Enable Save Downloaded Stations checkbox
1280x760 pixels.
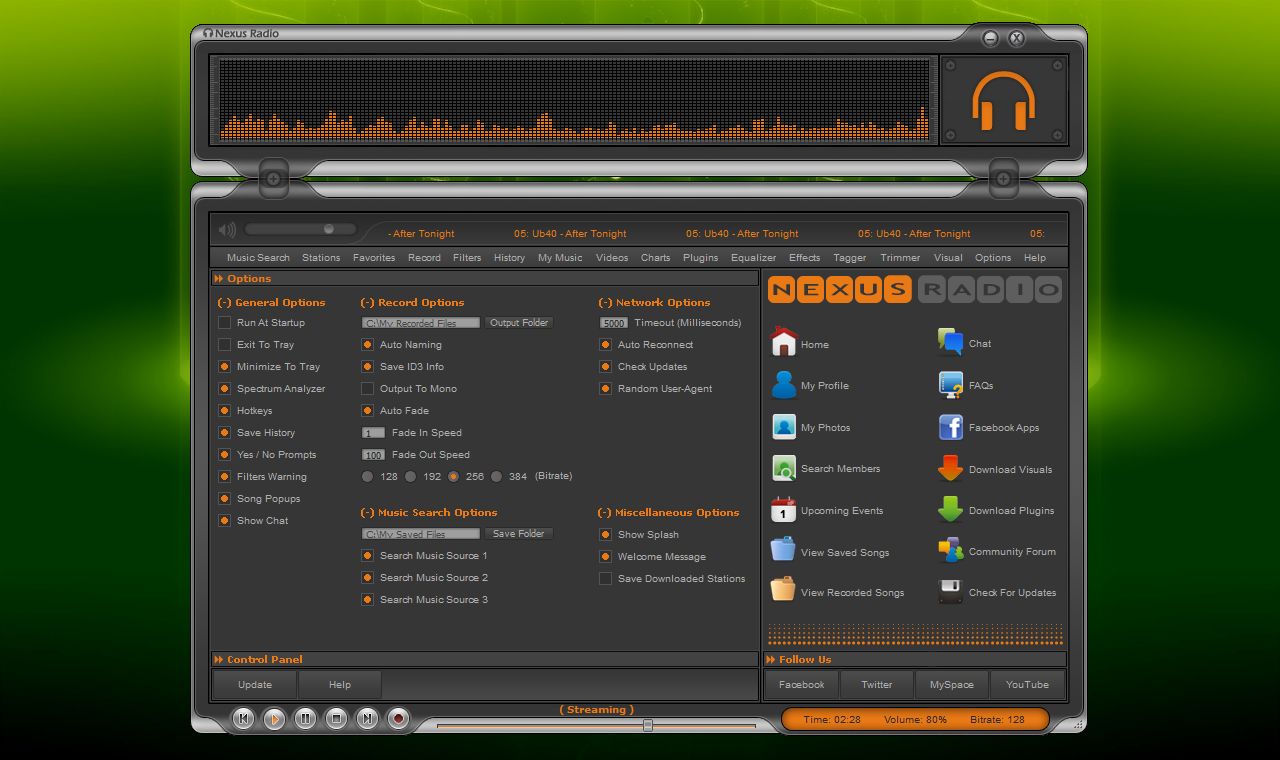(605, 579)
